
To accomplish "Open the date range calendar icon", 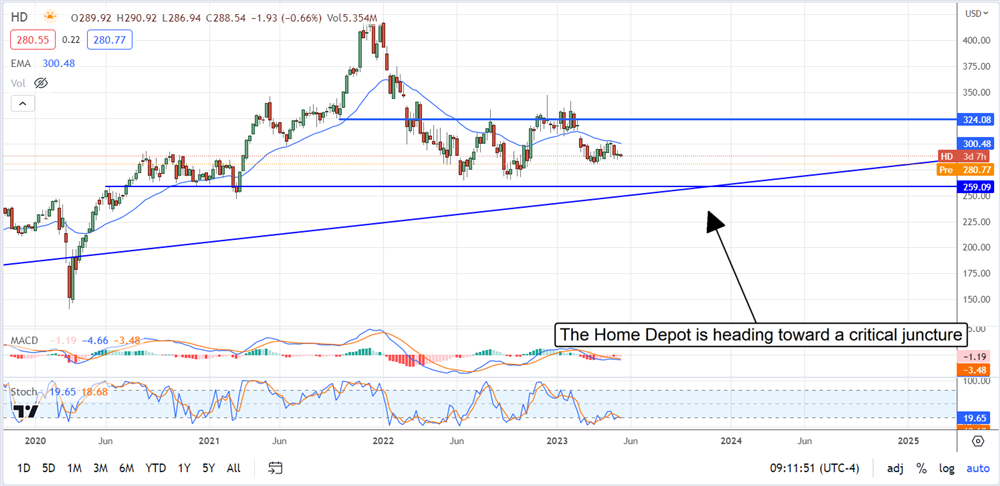I will coord(275,468).
